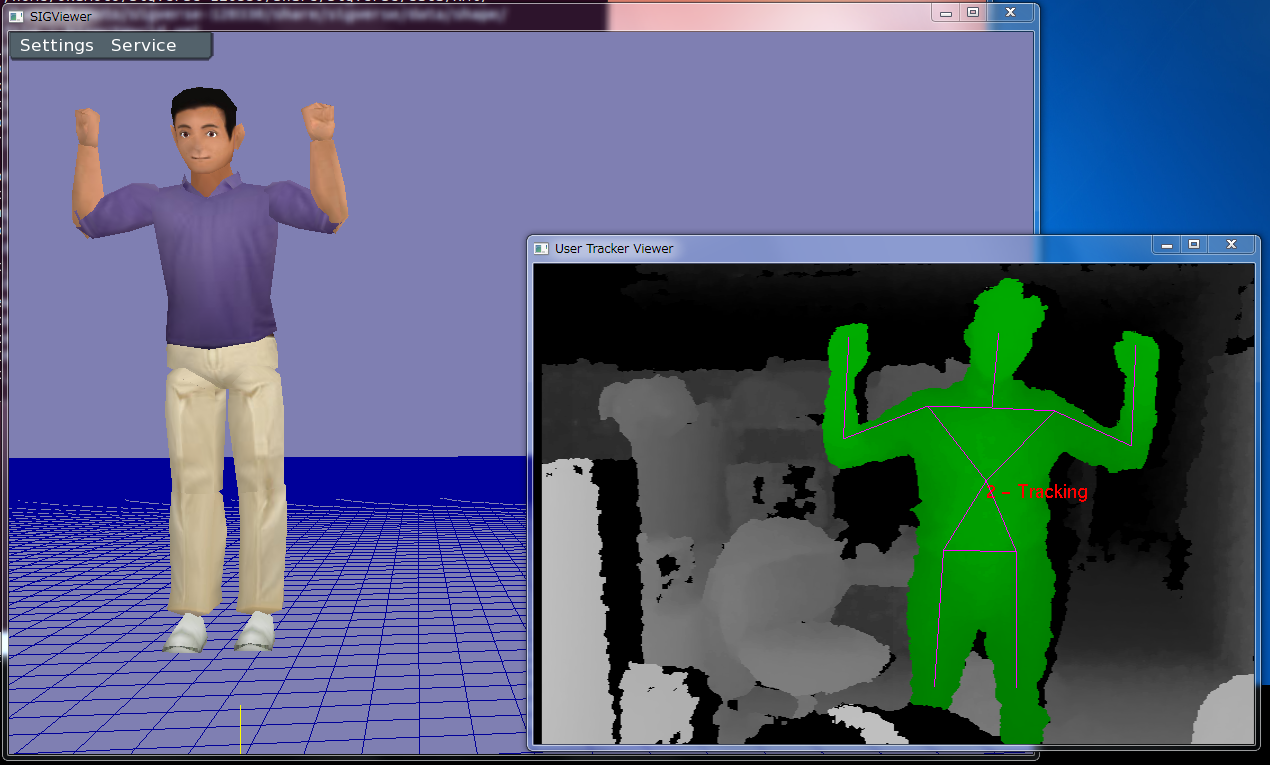Select the User Tracker Viewer title bar

click(800, 248)
